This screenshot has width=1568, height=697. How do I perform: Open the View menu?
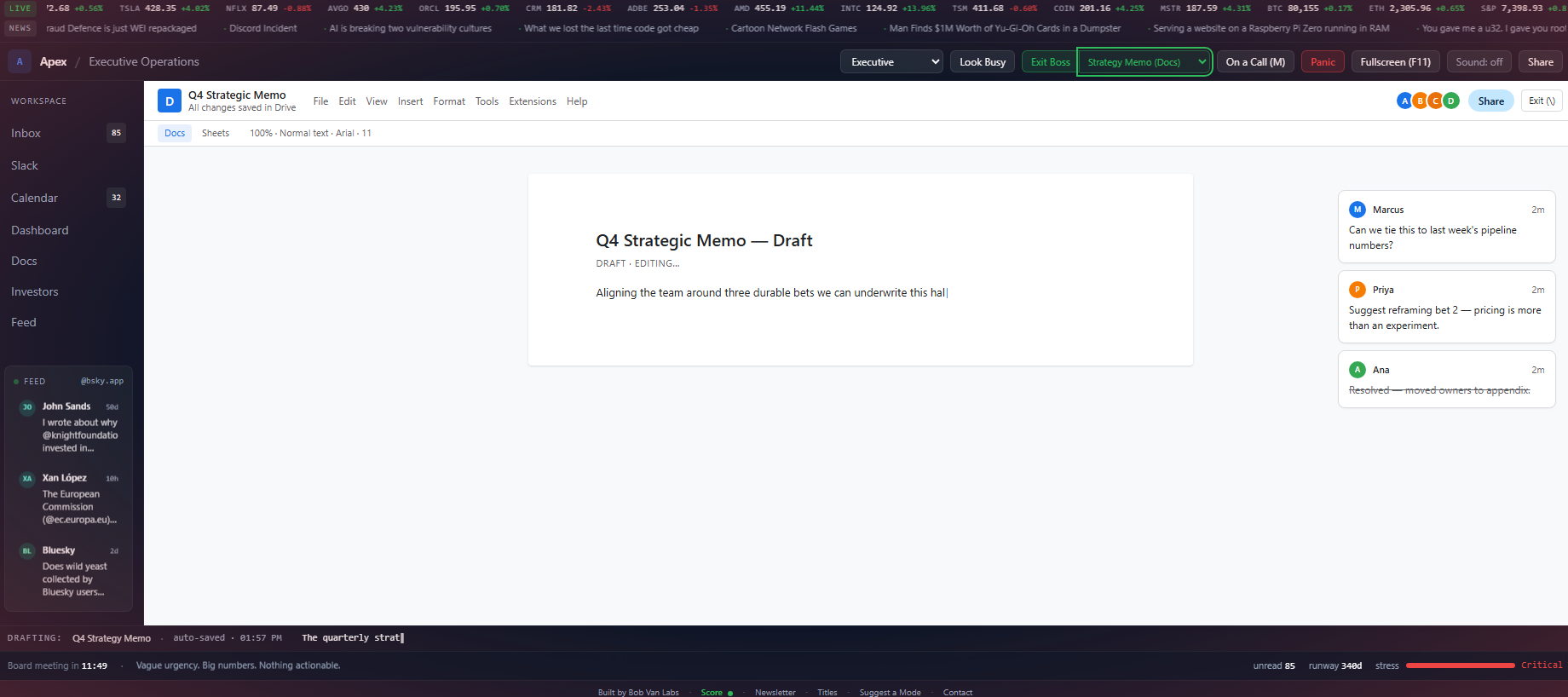click(x=377, y=101)
